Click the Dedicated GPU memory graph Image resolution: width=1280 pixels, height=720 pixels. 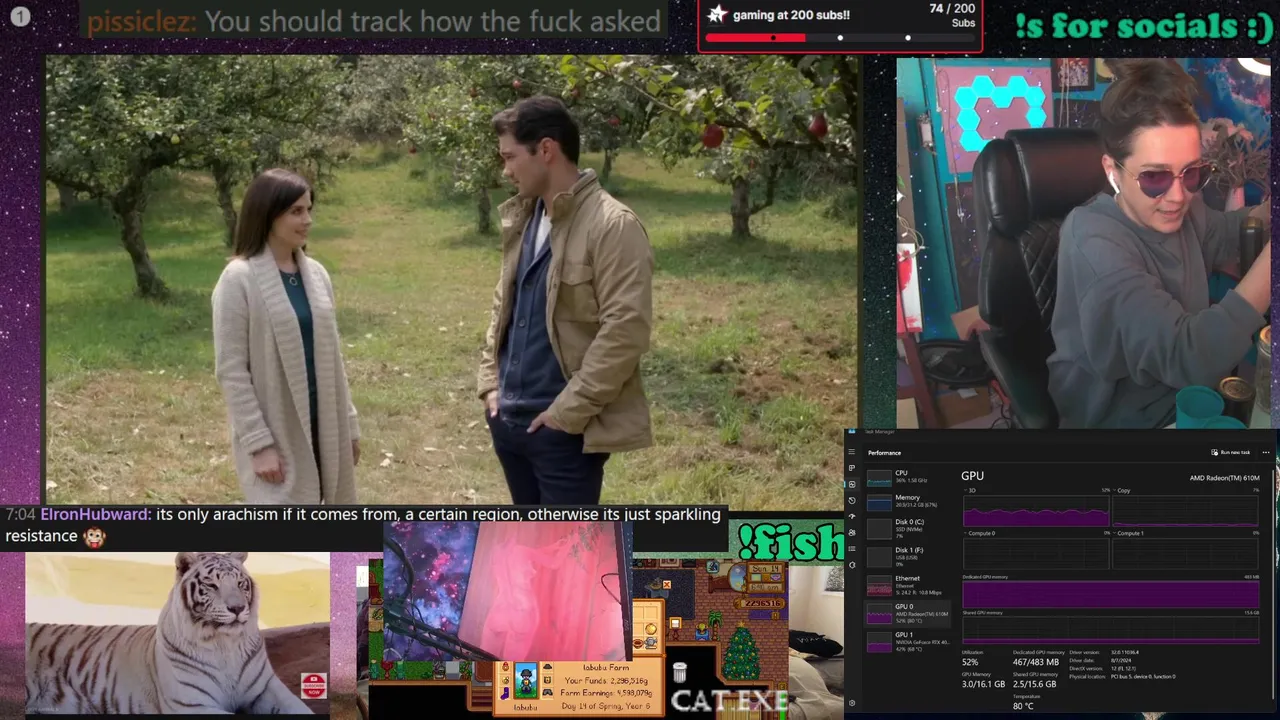(x=1110, y=594)
